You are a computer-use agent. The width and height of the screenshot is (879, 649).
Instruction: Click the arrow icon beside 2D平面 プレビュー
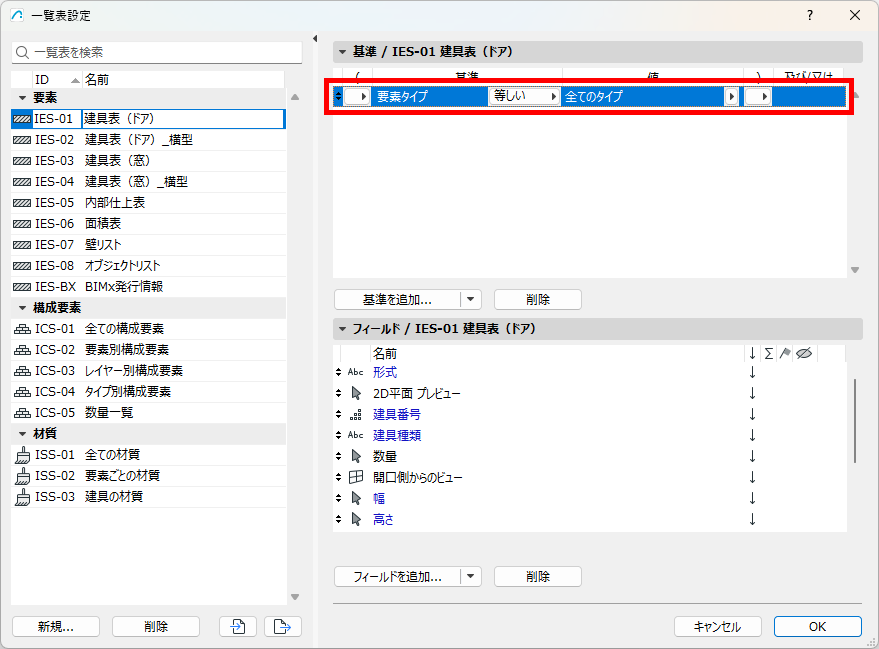coord(356,393)
